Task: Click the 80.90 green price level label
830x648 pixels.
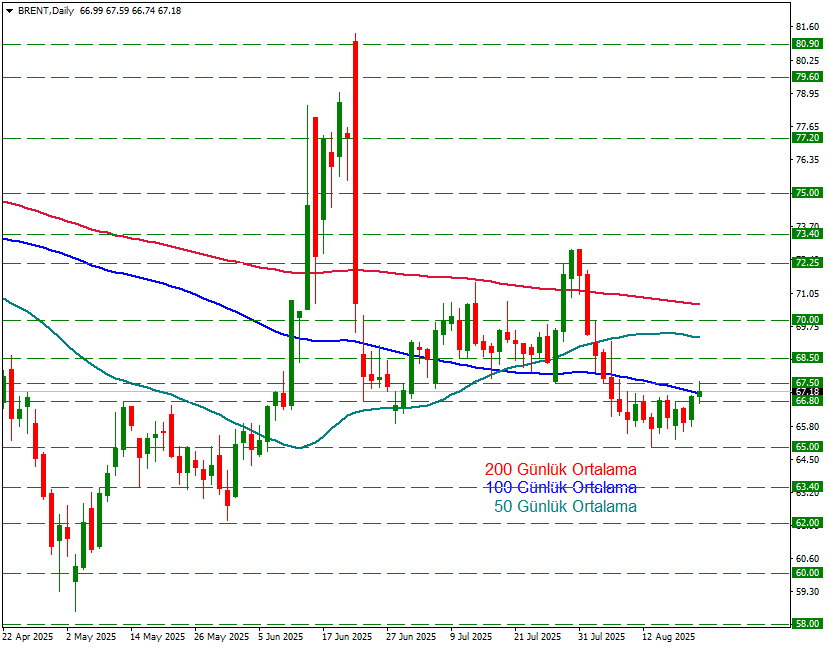Action: (808, 44)
